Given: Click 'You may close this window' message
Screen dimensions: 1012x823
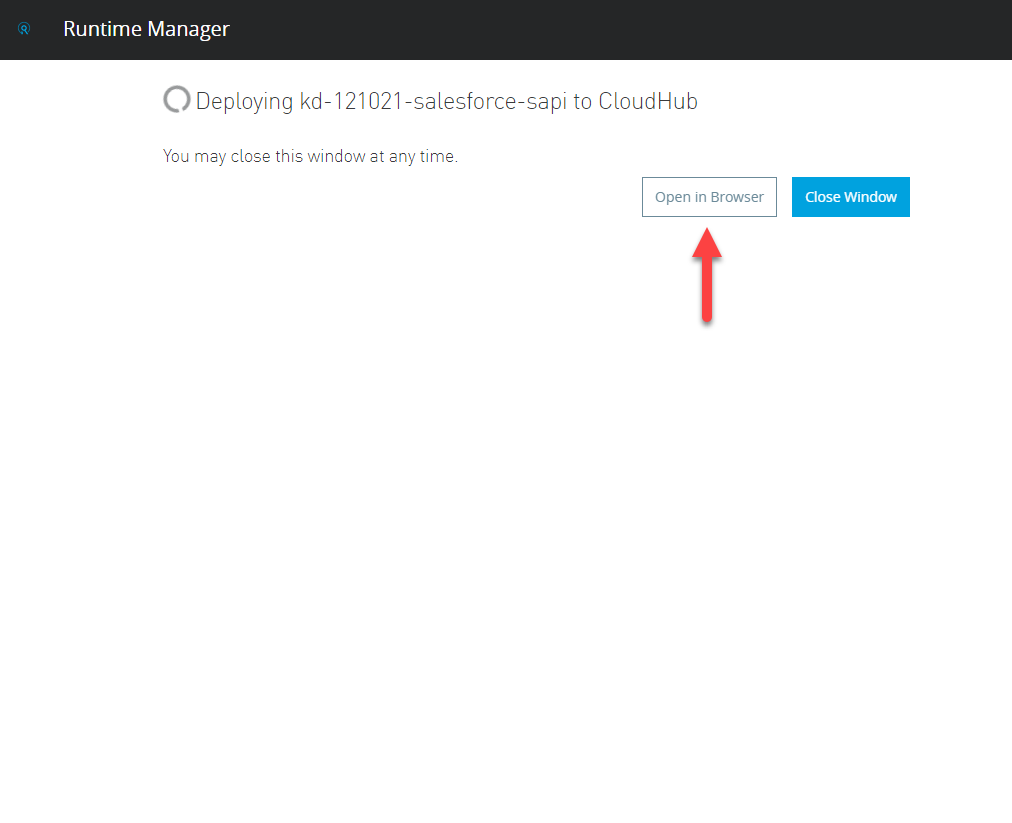Looking at the screenshot, I should point(265,156).
